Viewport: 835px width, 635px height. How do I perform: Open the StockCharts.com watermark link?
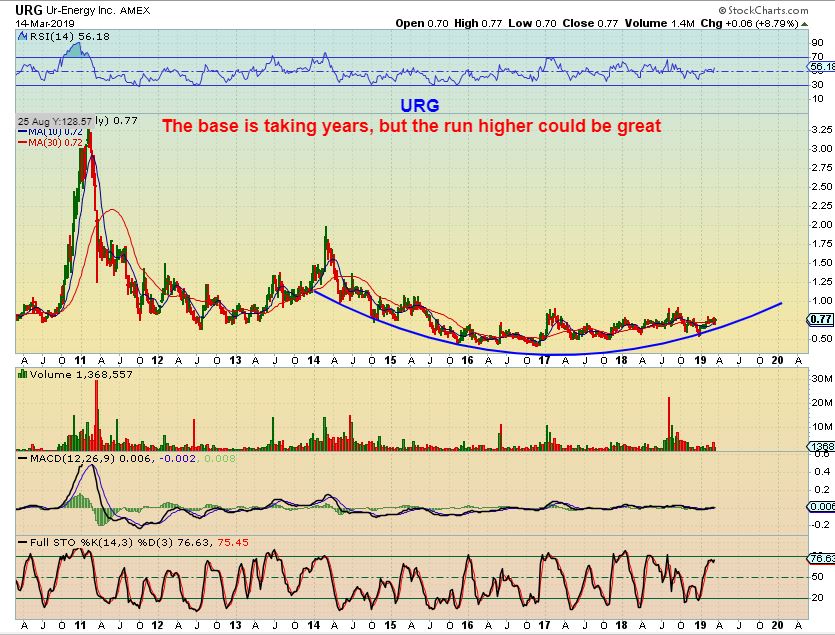763,10
